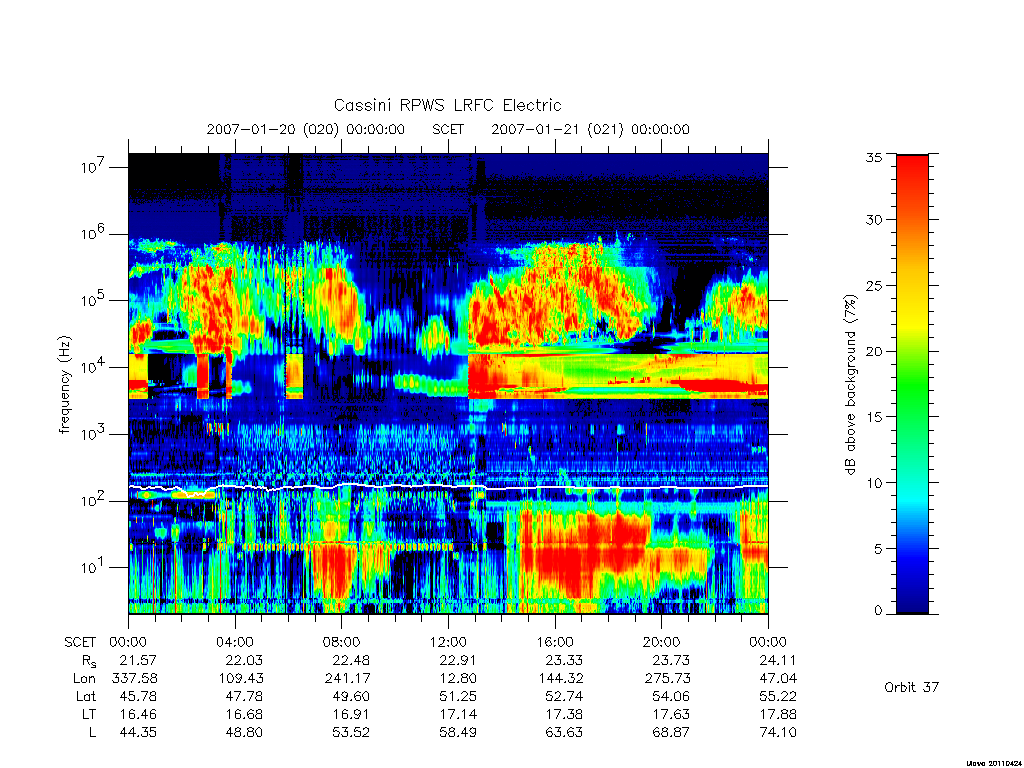The height and width of the screenshot is (768, 1024).
Task: Click the "Orbit 37" label
Action: pos(911,687)
